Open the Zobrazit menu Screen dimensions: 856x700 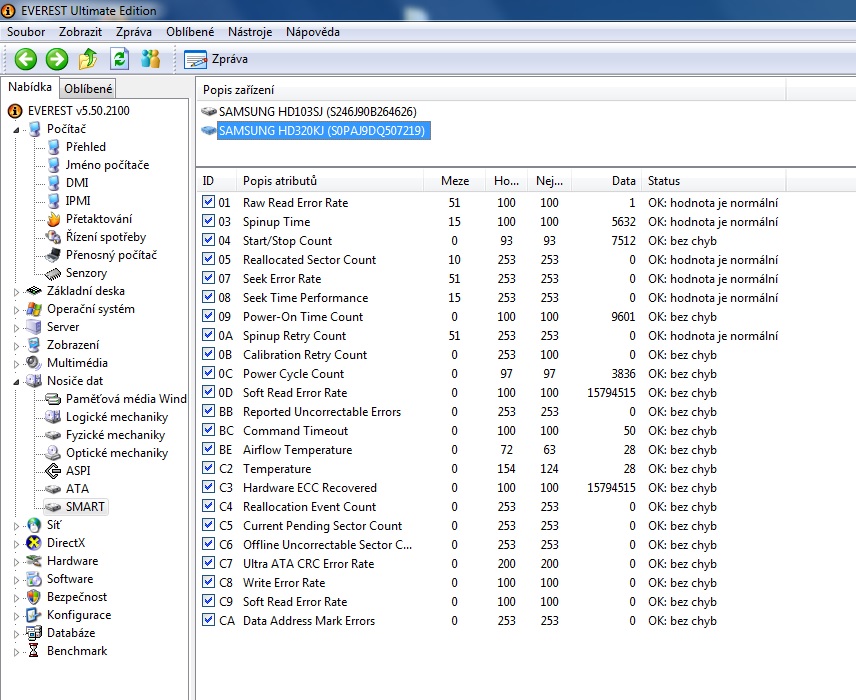coord(80,32)
